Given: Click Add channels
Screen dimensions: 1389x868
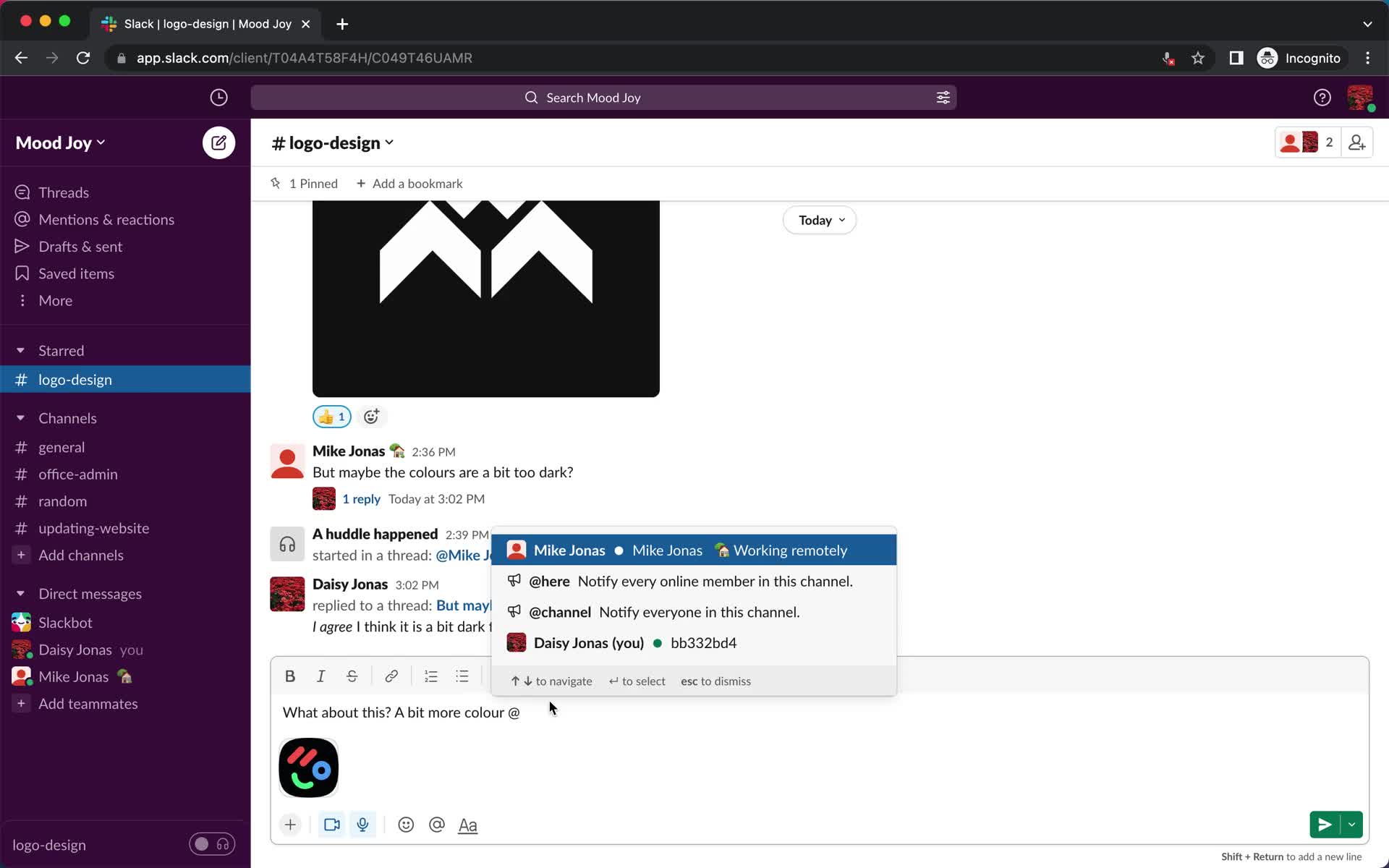Looking at the screenshot, I should pyautogui.click(x=125, y=556).
